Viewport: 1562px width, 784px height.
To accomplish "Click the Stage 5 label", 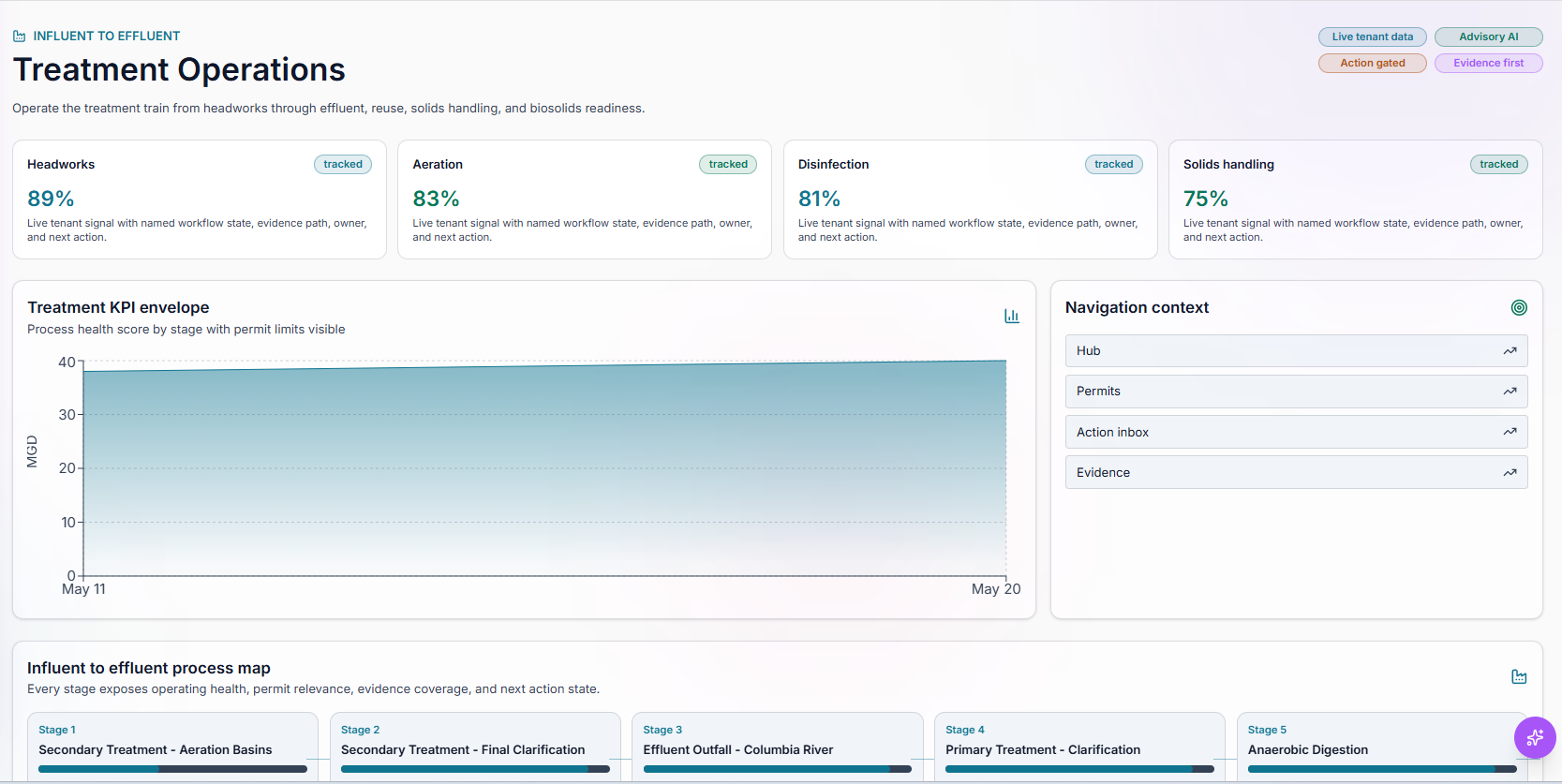I will 1268,730.
